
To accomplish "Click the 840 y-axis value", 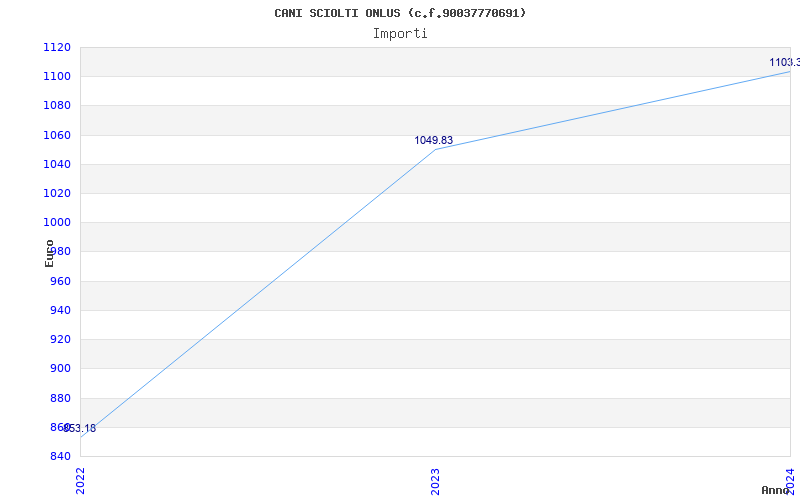I will (60, 456).
